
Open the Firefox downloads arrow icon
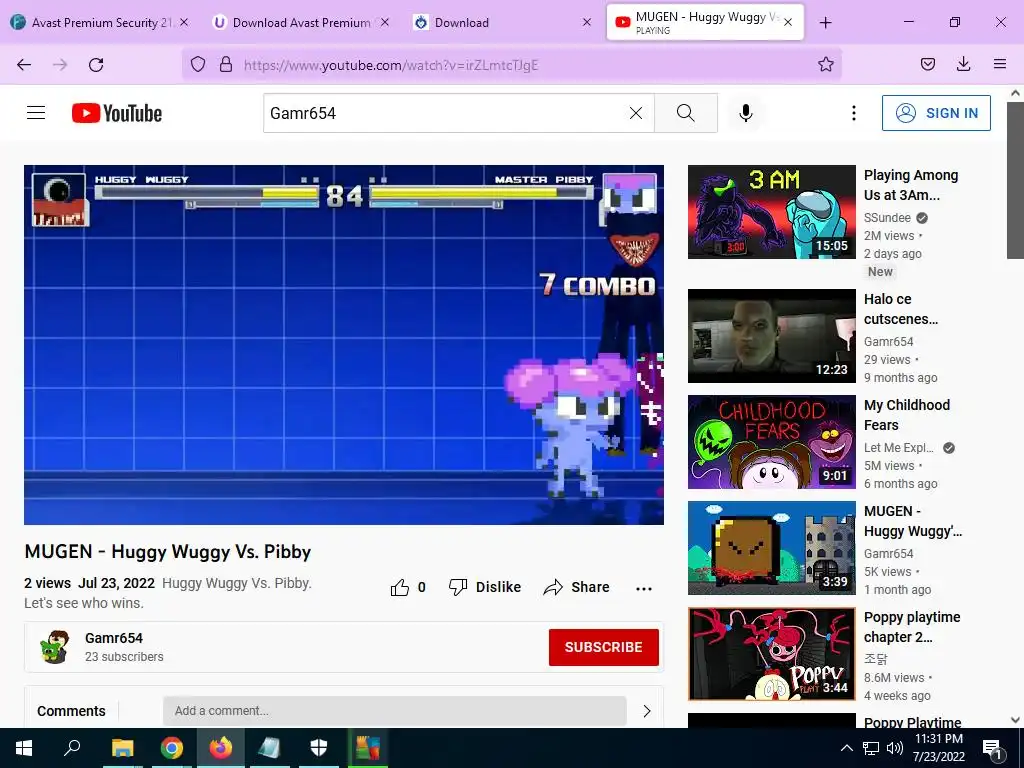(963, 64)
